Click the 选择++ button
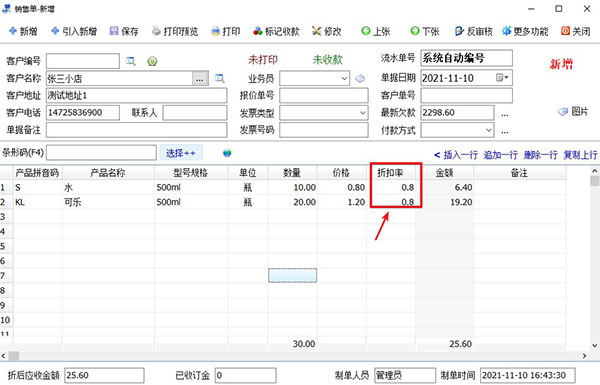Image resolution: width=600 pixels, height=385 pixels. click(181, 153)
